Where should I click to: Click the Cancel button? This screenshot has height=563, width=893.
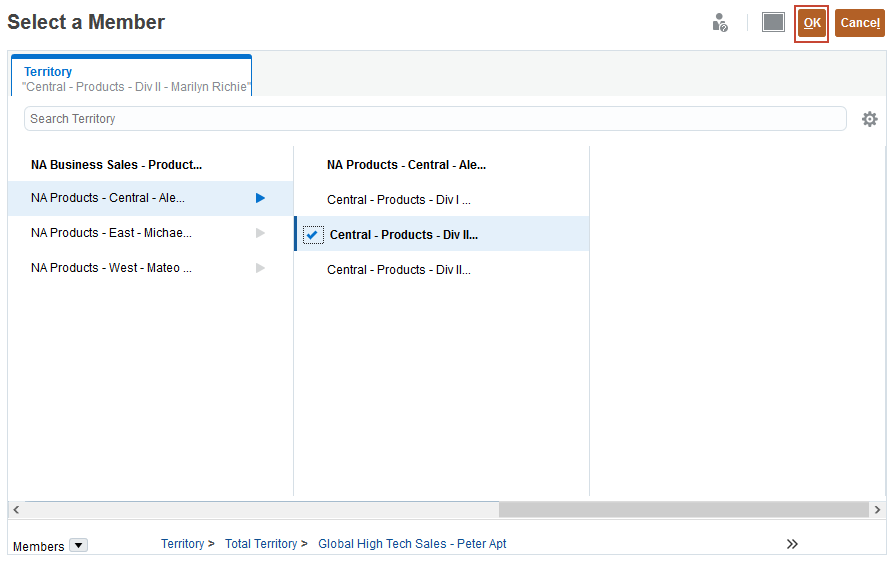(x=860, y=23)
